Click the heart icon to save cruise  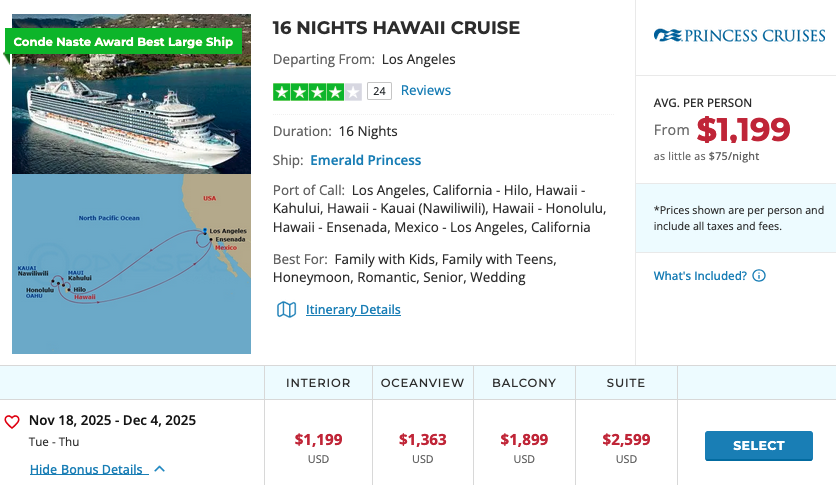[x=13, y=421]
